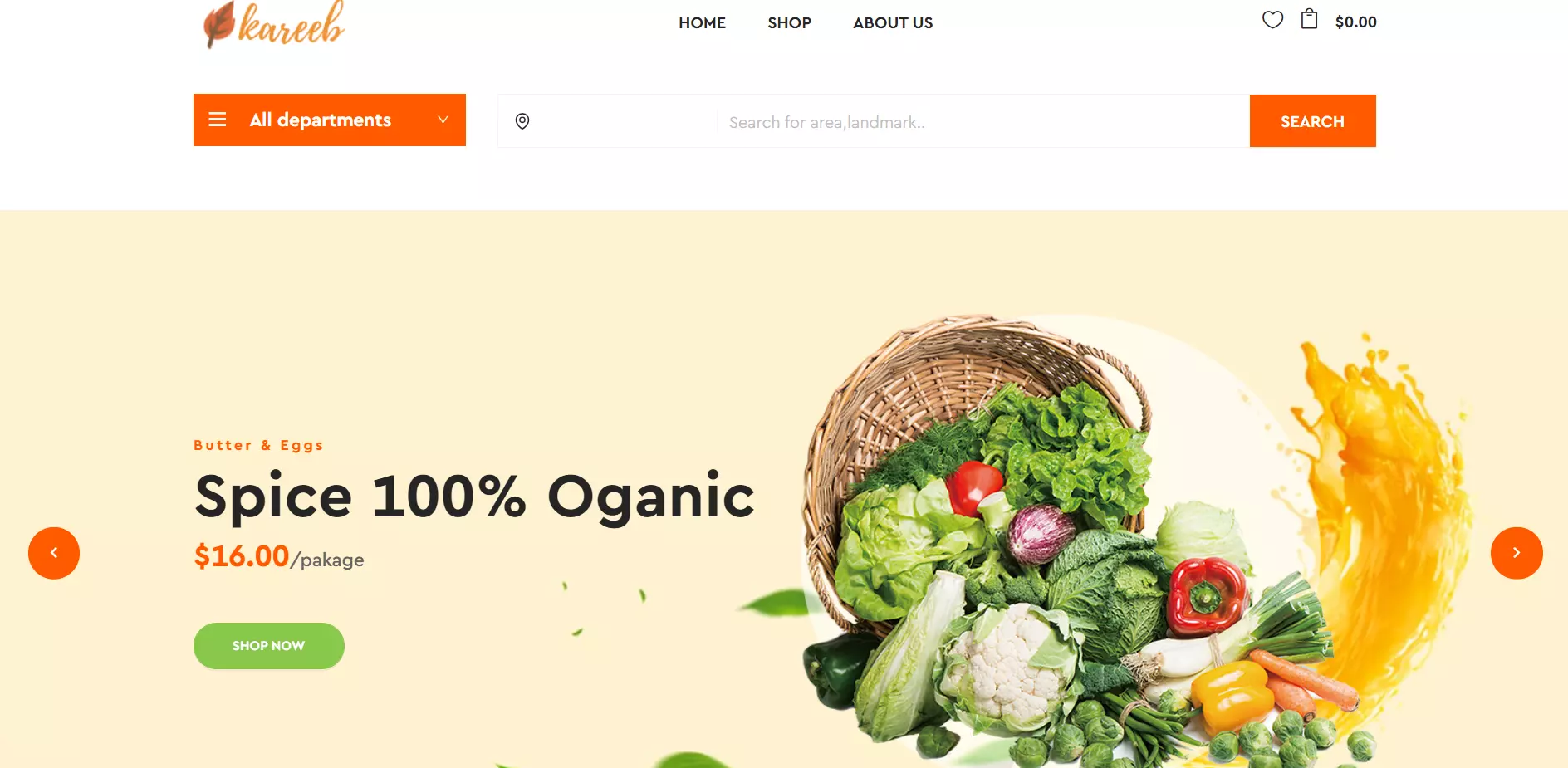The width and height of the screenshot is (1568, 768).
Task: Click the orange SEARCH button
Action: point(1313,121)
